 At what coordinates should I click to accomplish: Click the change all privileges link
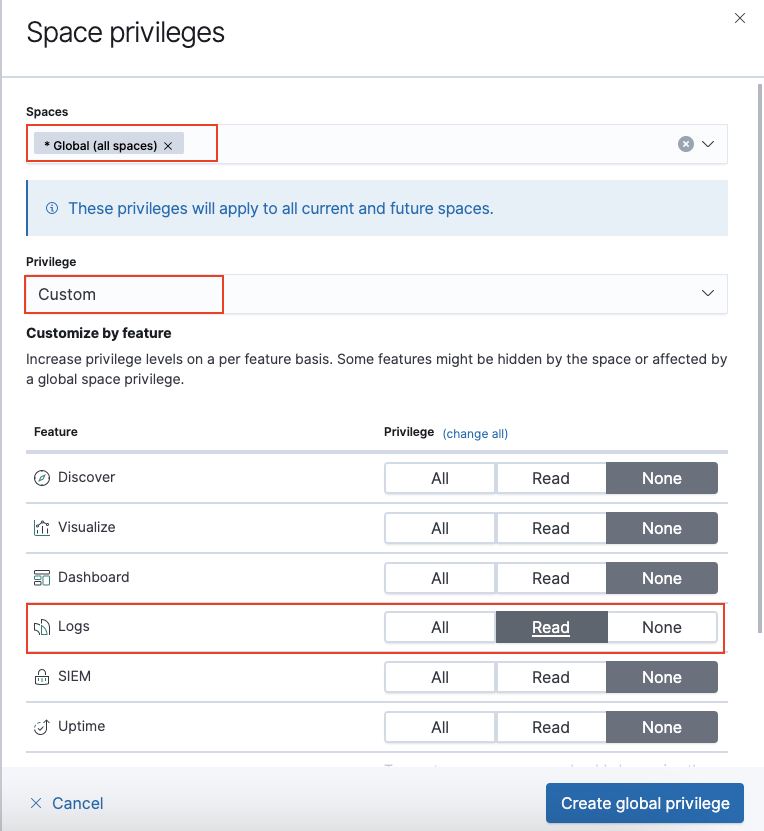[x=475, y=434]
